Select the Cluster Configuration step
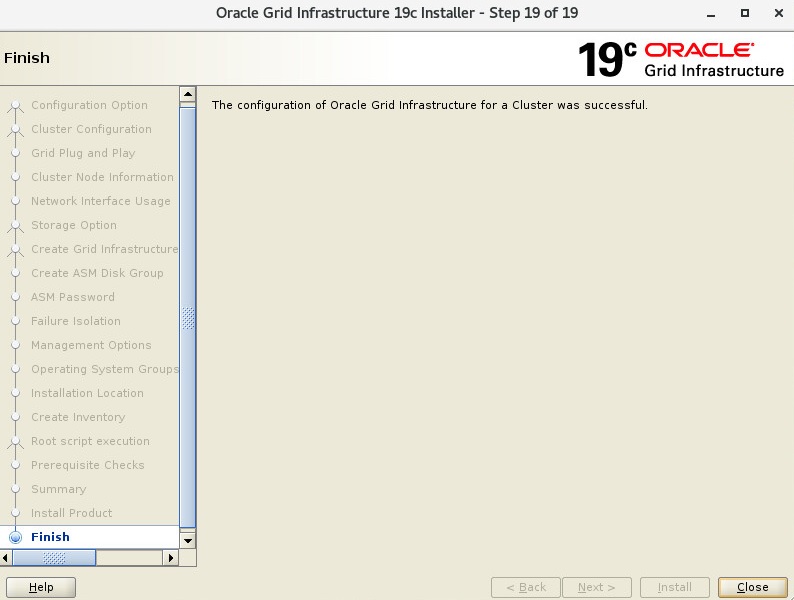The height and width of the screenshot is (600, 794). pyautogui.click(x=91, y=129)
